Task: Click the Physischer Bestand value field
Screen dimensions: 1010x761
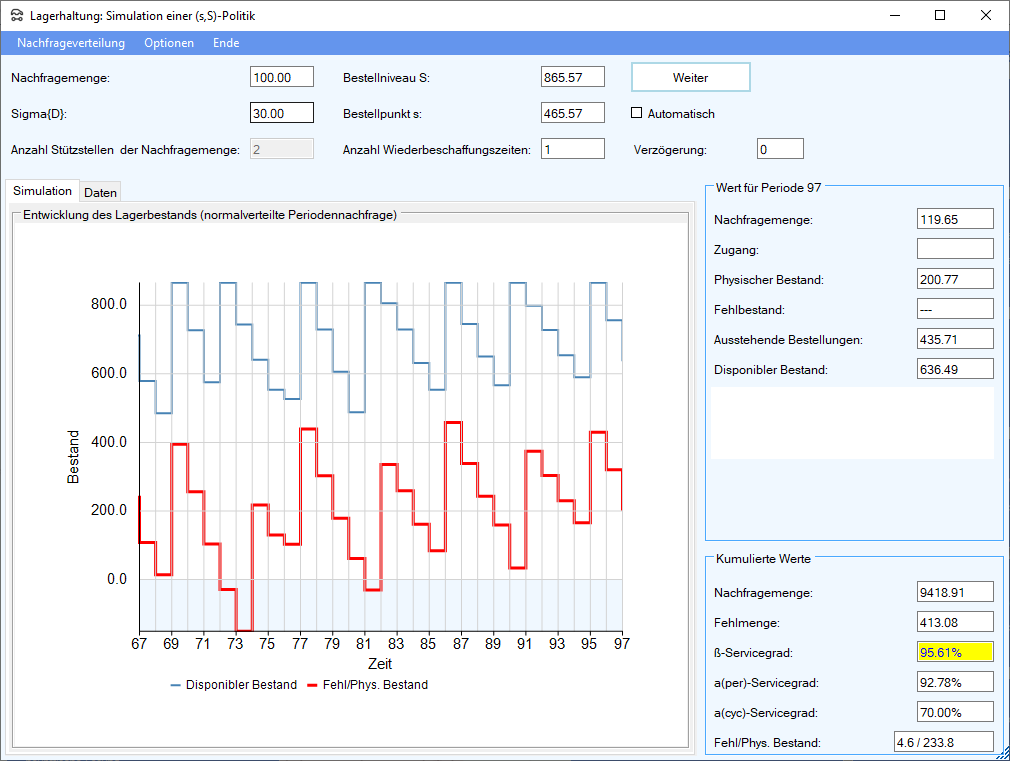Action: (x=954, y=279)
